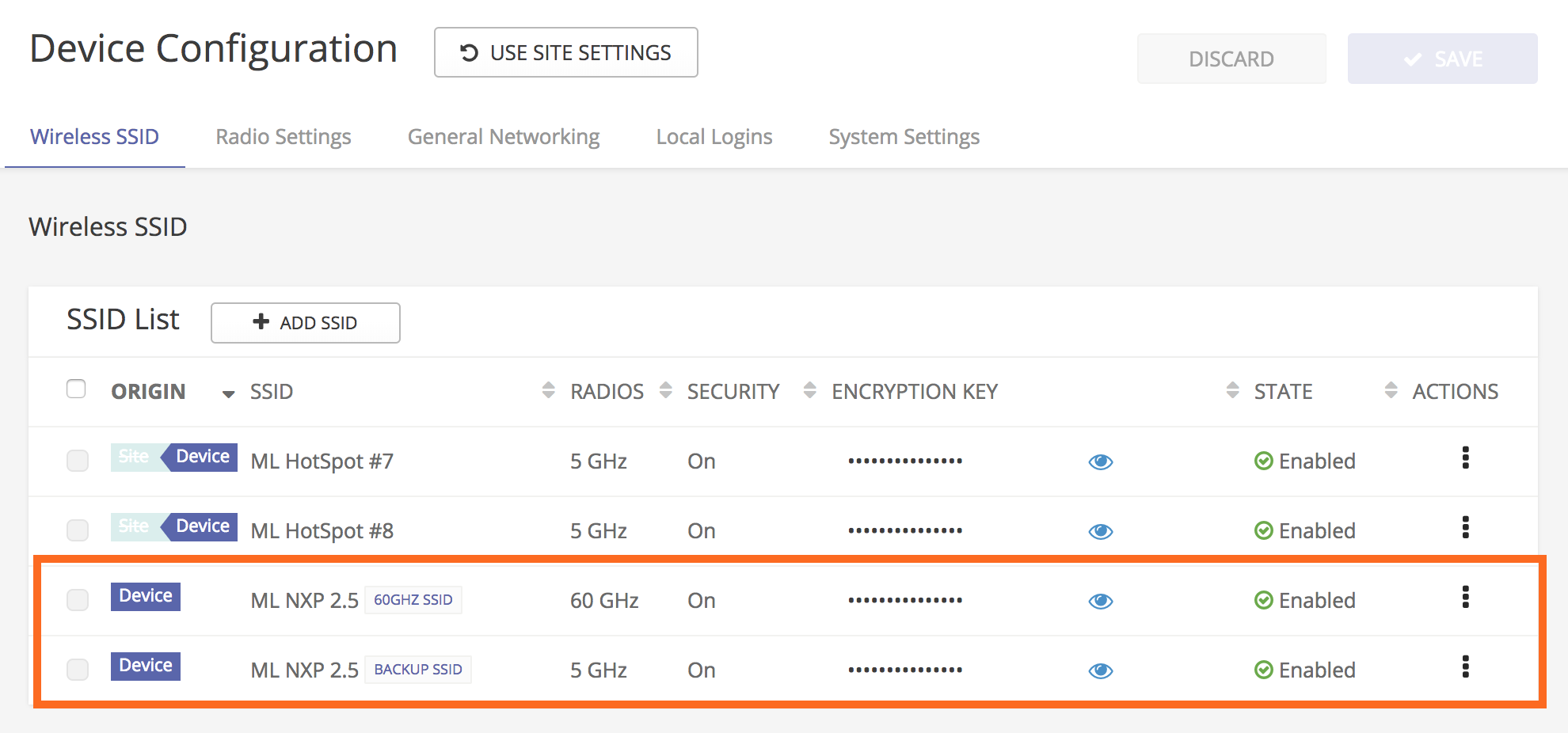Open the Origin column sort dropdown
1568x733 pixels.
[x=228, y=393]
